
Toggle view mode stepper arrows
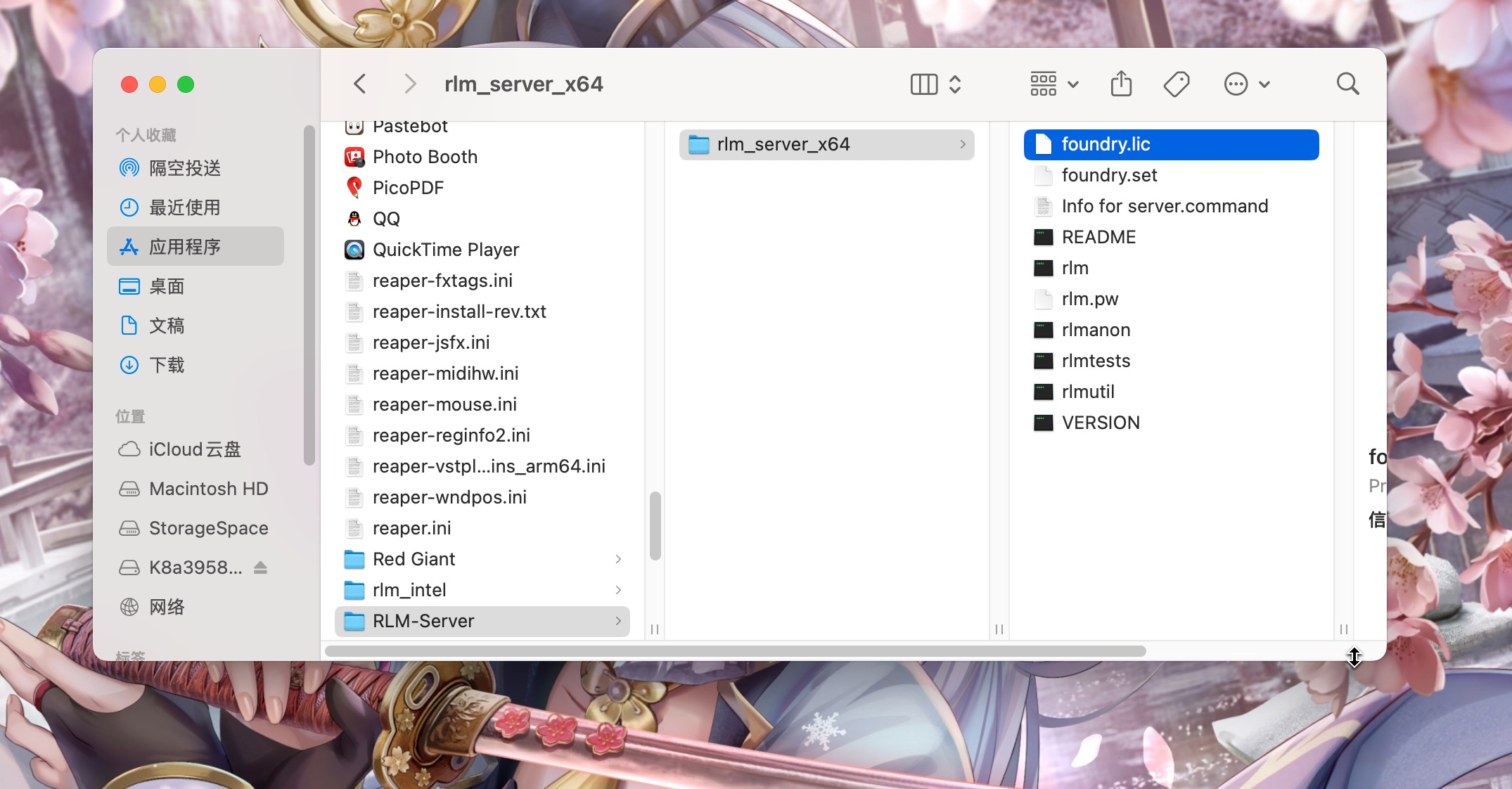tap(955, 84)
